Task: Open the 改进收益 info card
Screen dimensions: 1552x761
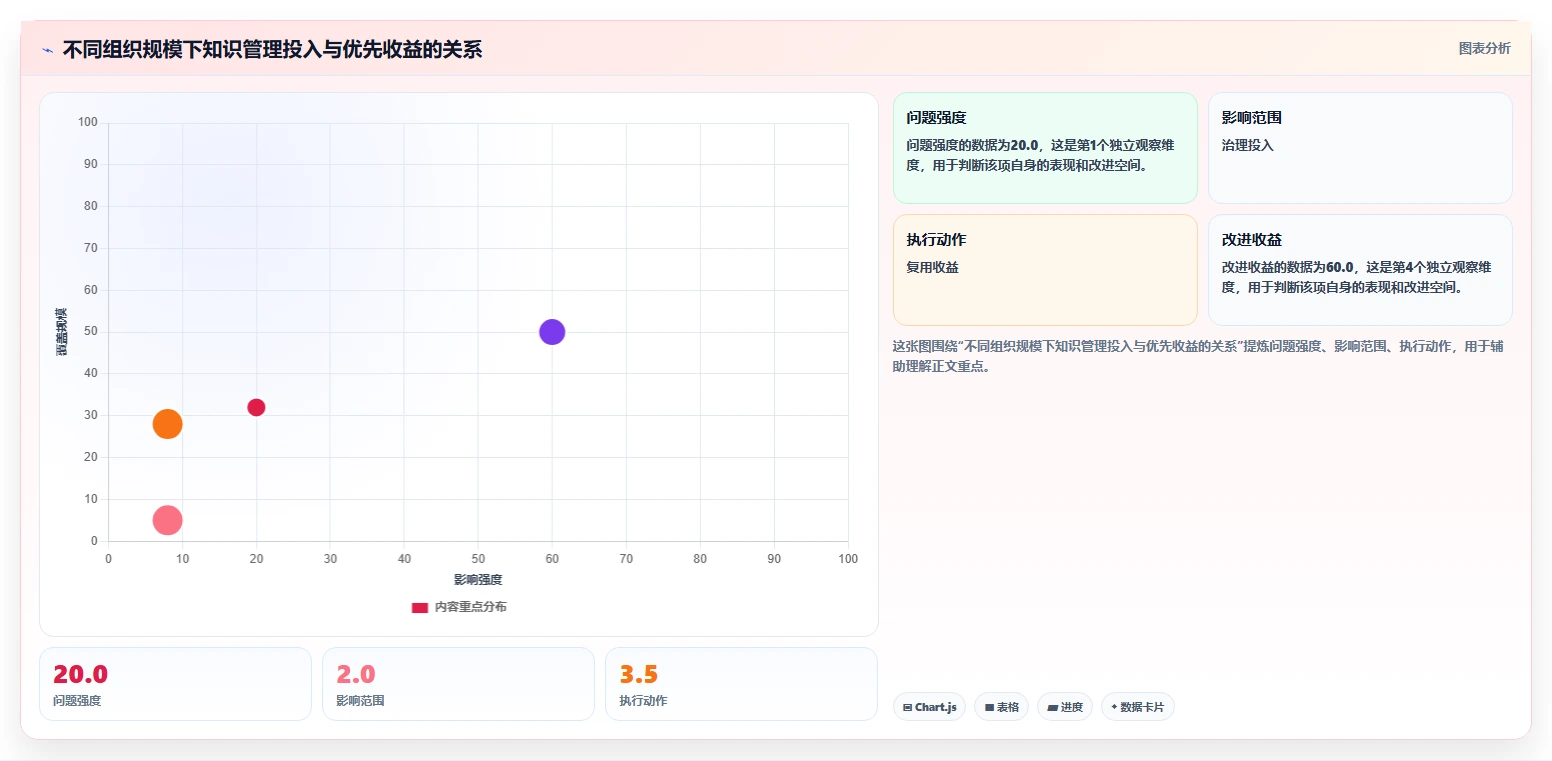Action: [x=1360, y=270]
